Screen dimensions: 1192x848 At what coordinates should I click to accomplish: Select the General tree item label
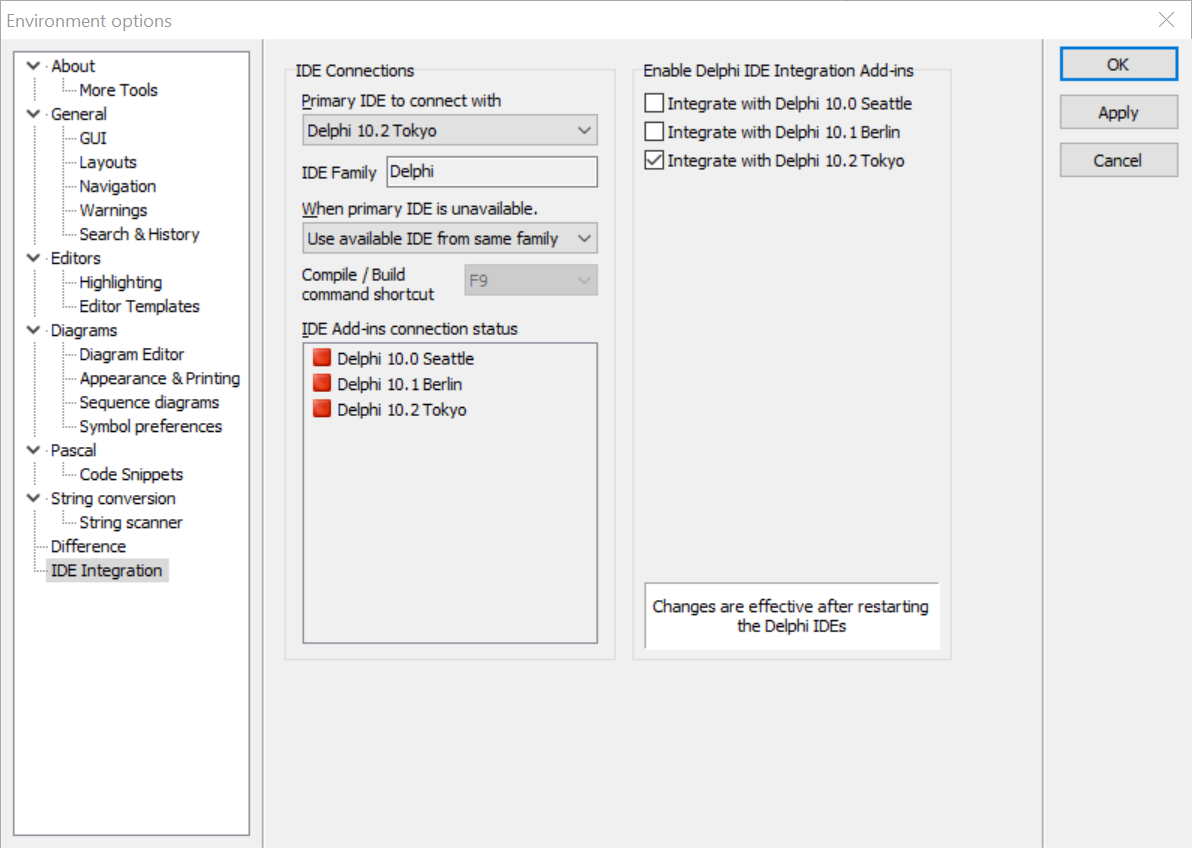79,114
